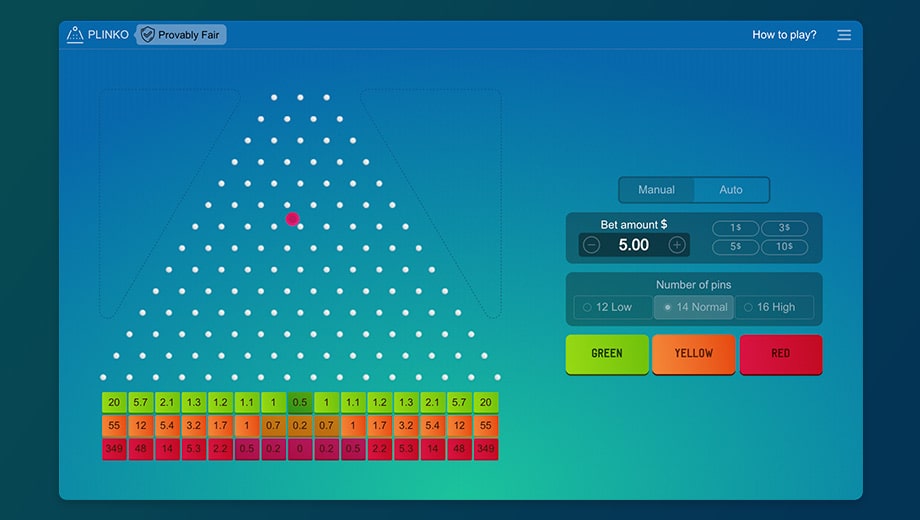Switch to the Manual tab
The height and width of the screenshot is (520, 920).
pyautogui.click(x=656, y=190)
